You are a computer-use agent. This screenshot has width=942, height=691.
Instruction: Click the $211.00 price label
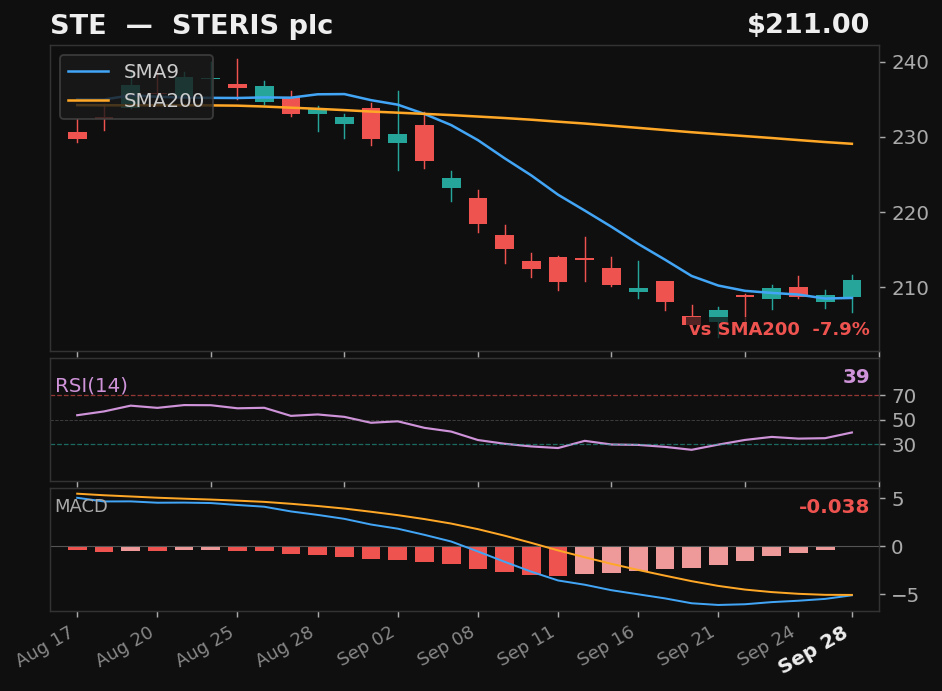point(808,25)
